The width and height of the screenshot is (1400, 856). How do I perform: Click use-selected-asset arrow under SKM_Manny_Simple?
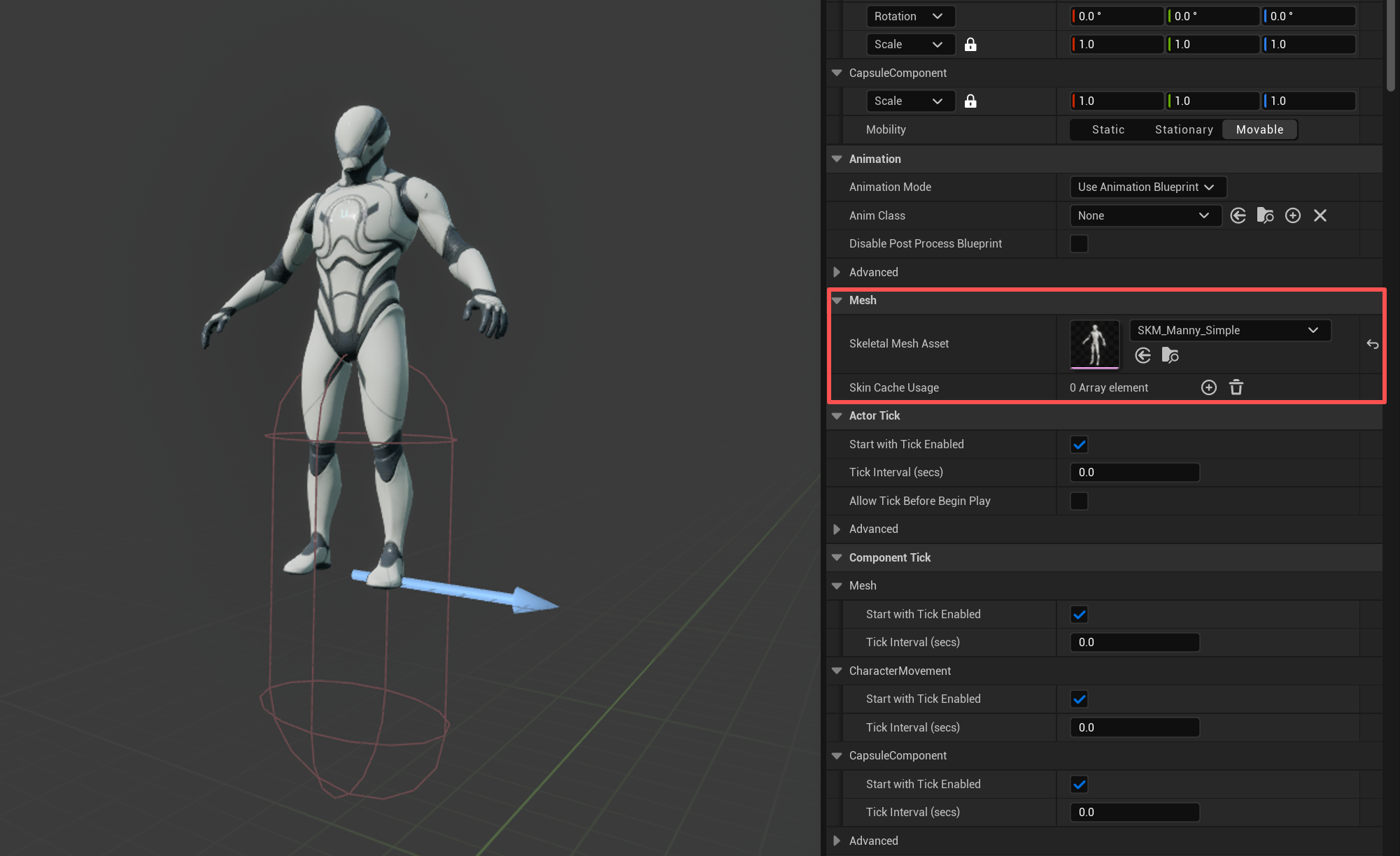(1143, 356)
